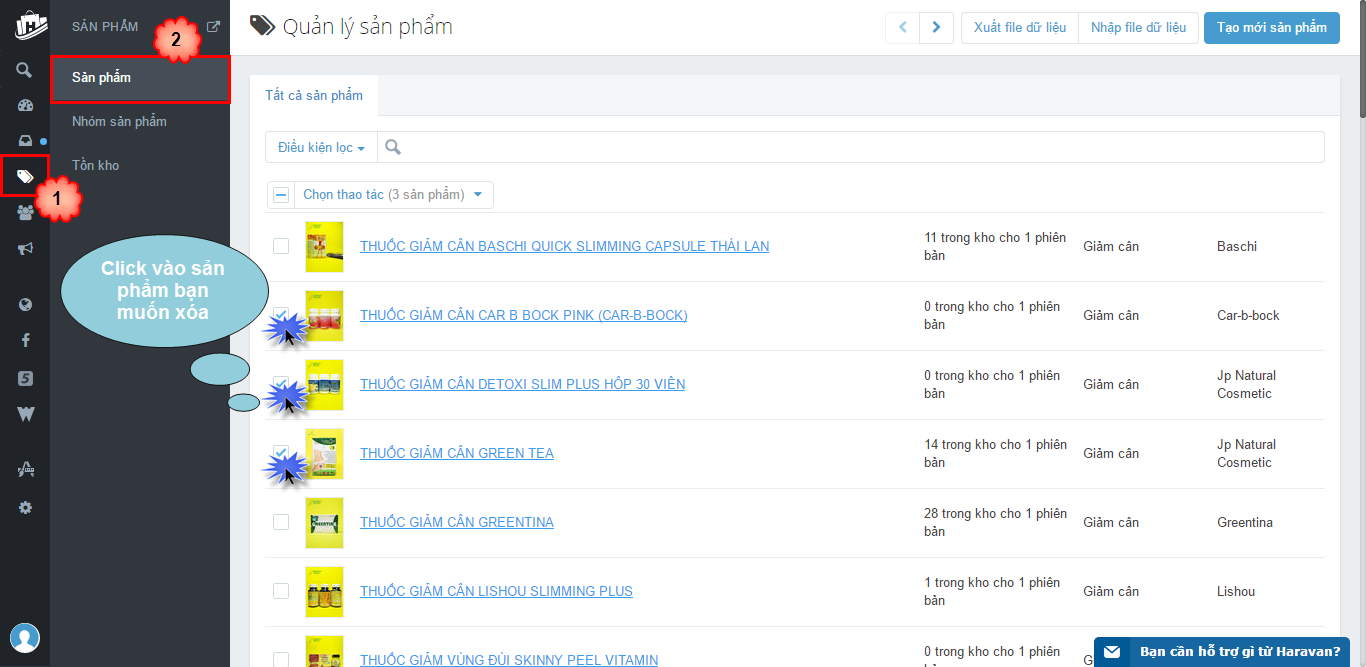
Task: Uncheck the CAR B BOCK PINK product
Action: click(x=281, y=315)
